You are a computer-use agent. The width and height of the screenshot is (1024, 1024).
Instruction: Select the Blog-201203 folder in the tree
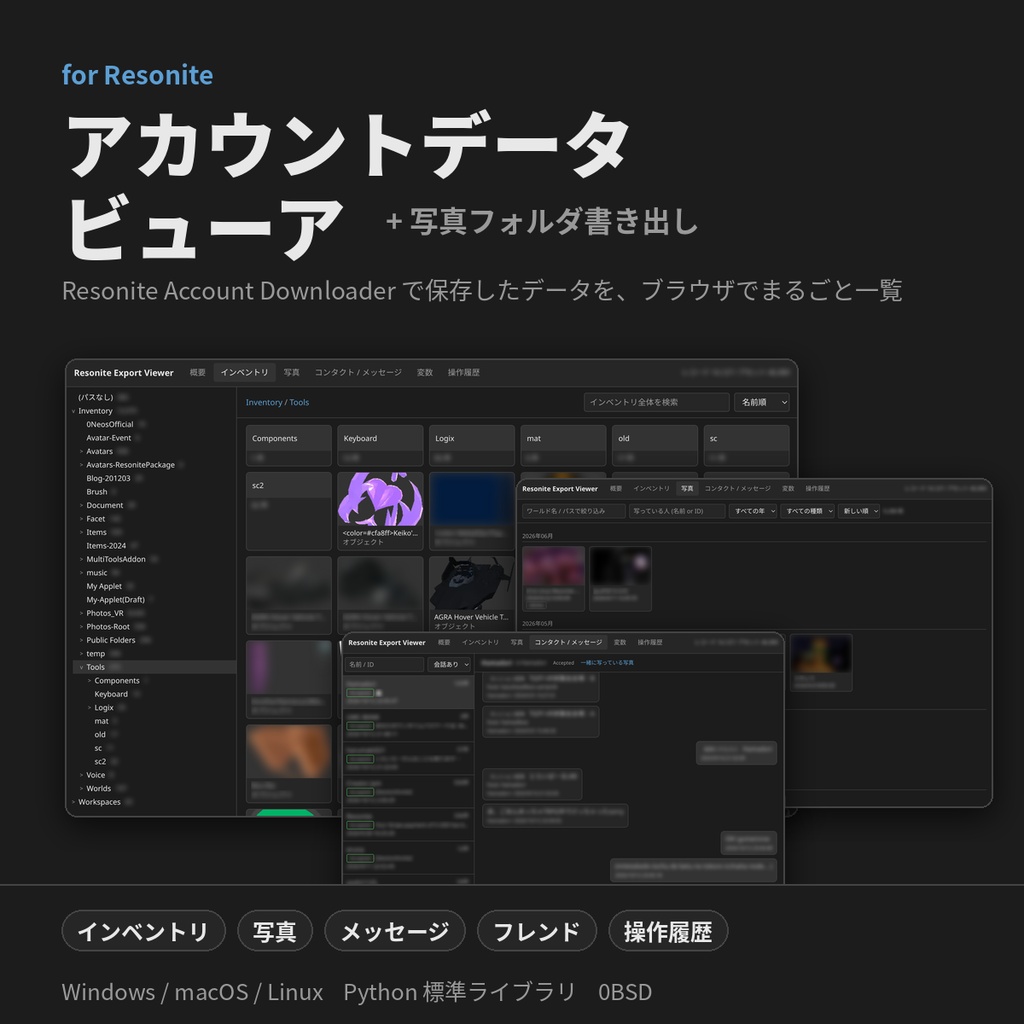pos(108,479)
